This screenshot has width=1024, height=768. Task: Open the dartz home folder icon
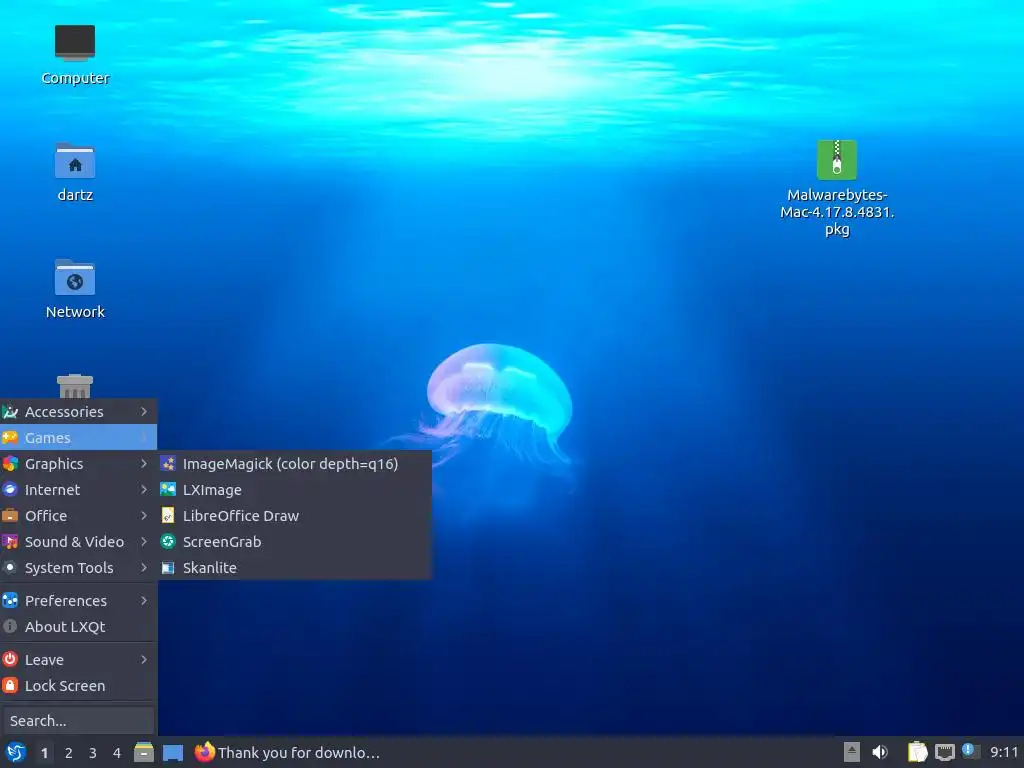click(74, 172)
